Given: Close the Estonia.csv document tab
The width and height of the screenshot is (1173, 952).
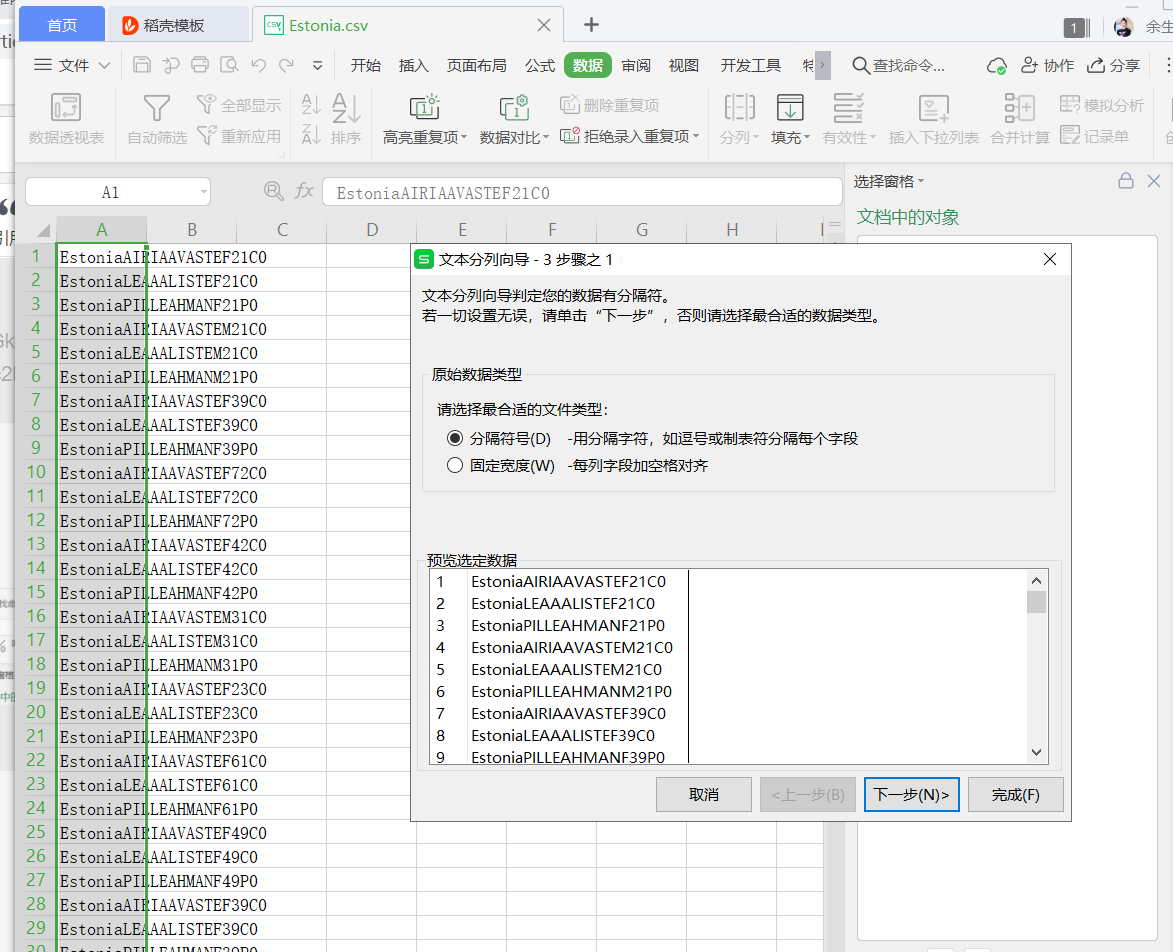Looking at the screenshot, I should click(x=544, y=25).
